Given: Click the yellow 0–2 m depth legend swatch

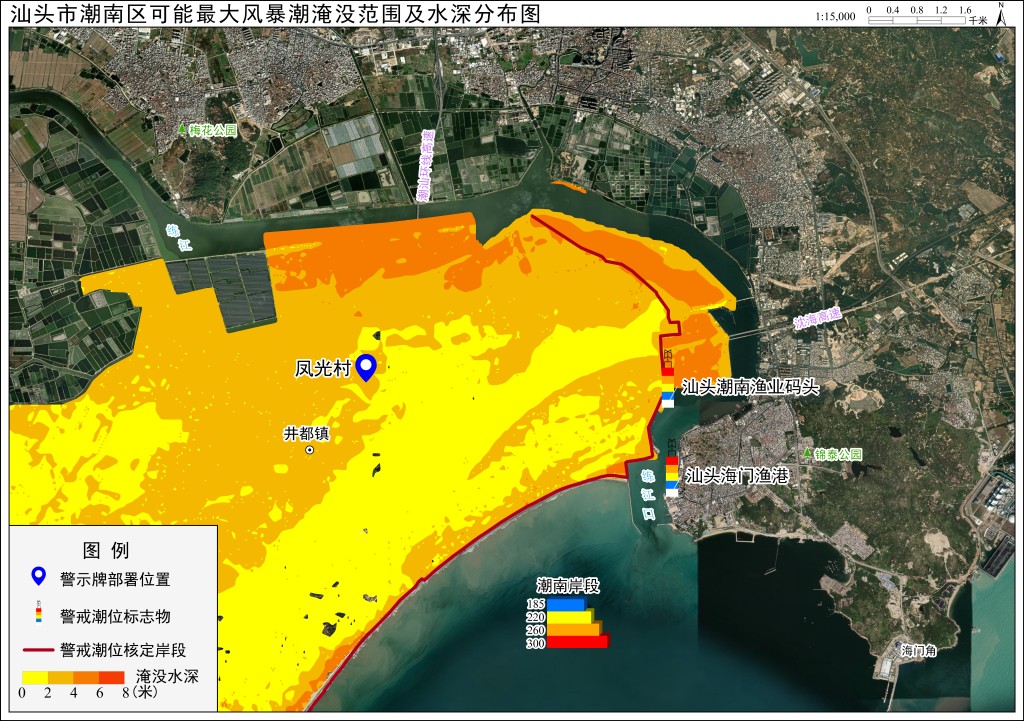Looking at the screenshot, I should [35, 677].
